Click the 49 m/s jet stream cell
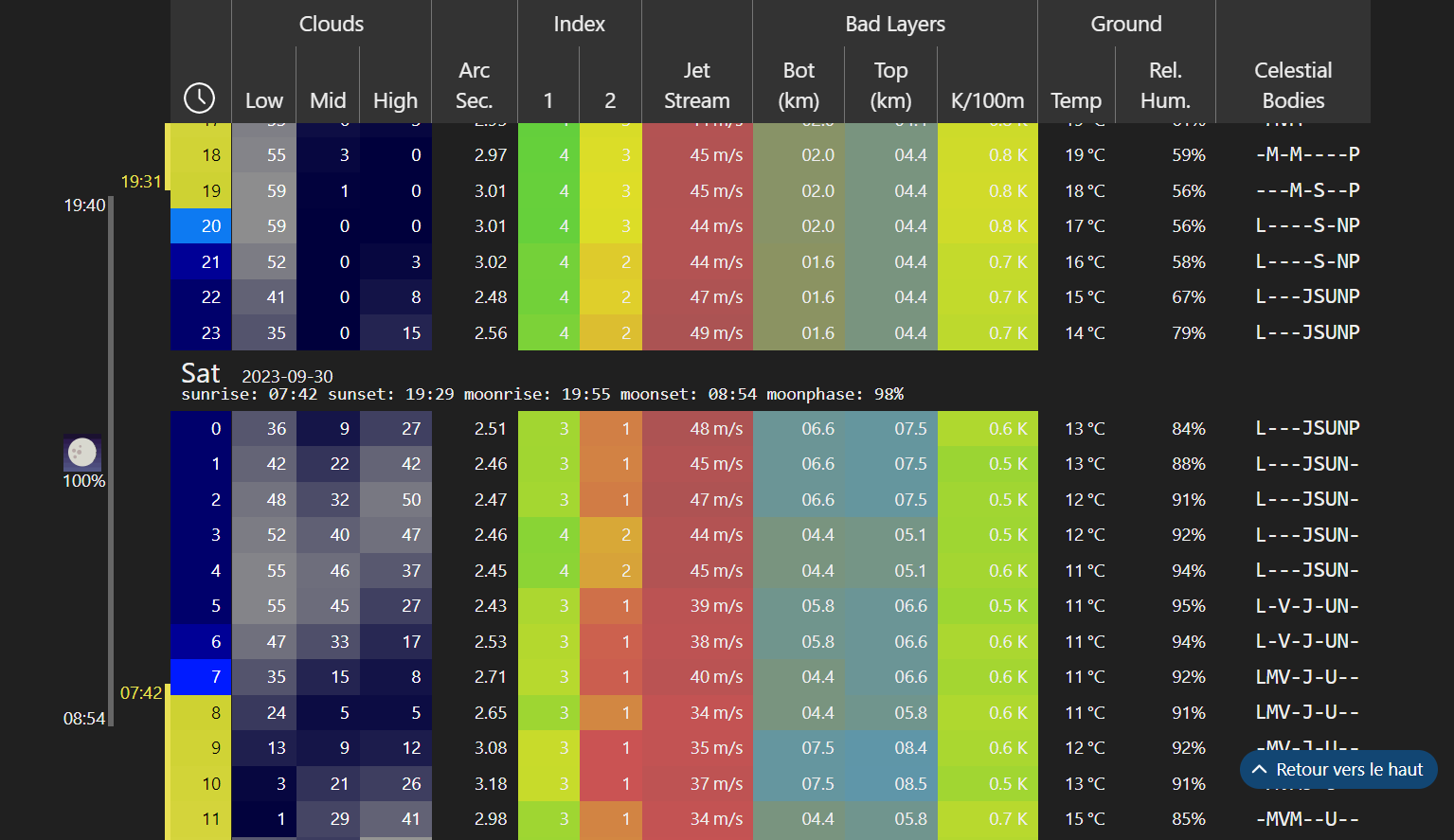1454x840 pixels. (697, 333)
